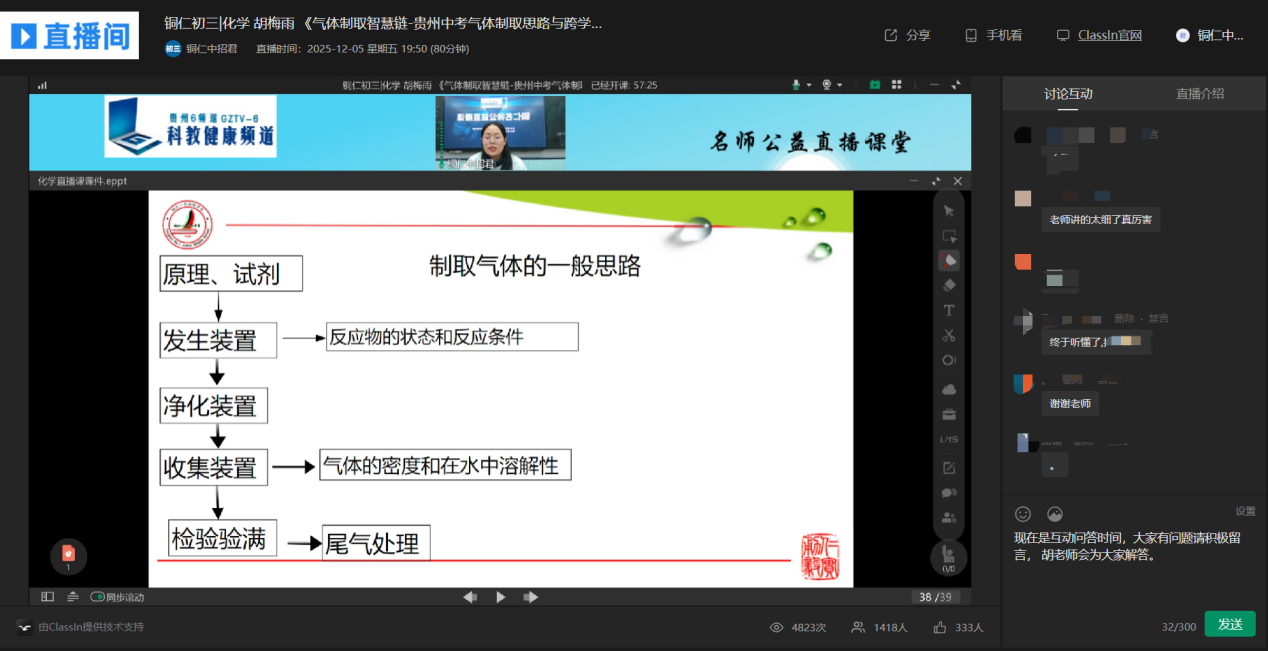Click the thumbs-up like icon
This screenshot has width=1268, height=651.
click(x=940, y=627)
